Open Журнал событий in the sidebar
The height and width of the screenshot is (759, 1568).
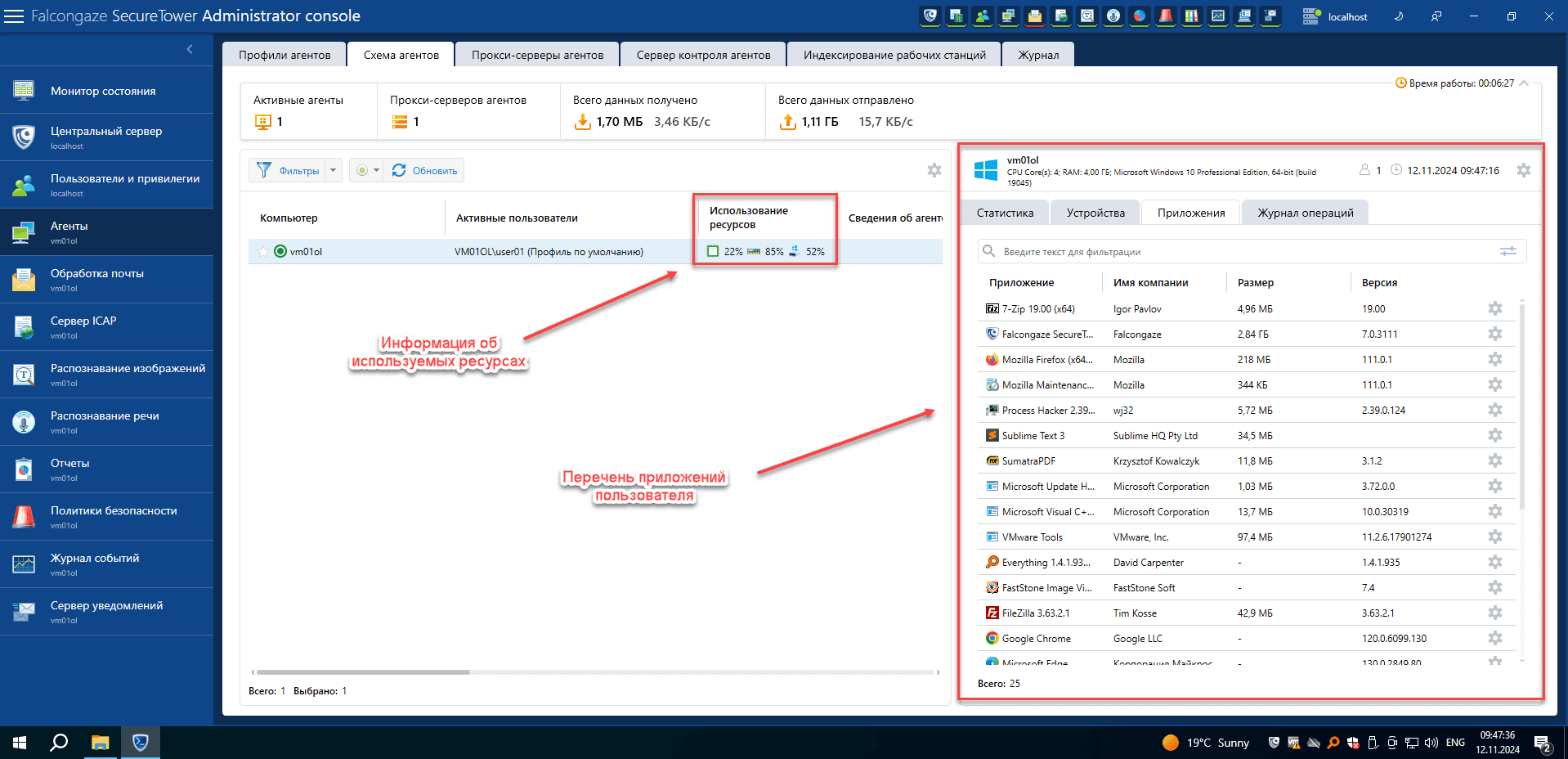[106, 564]
